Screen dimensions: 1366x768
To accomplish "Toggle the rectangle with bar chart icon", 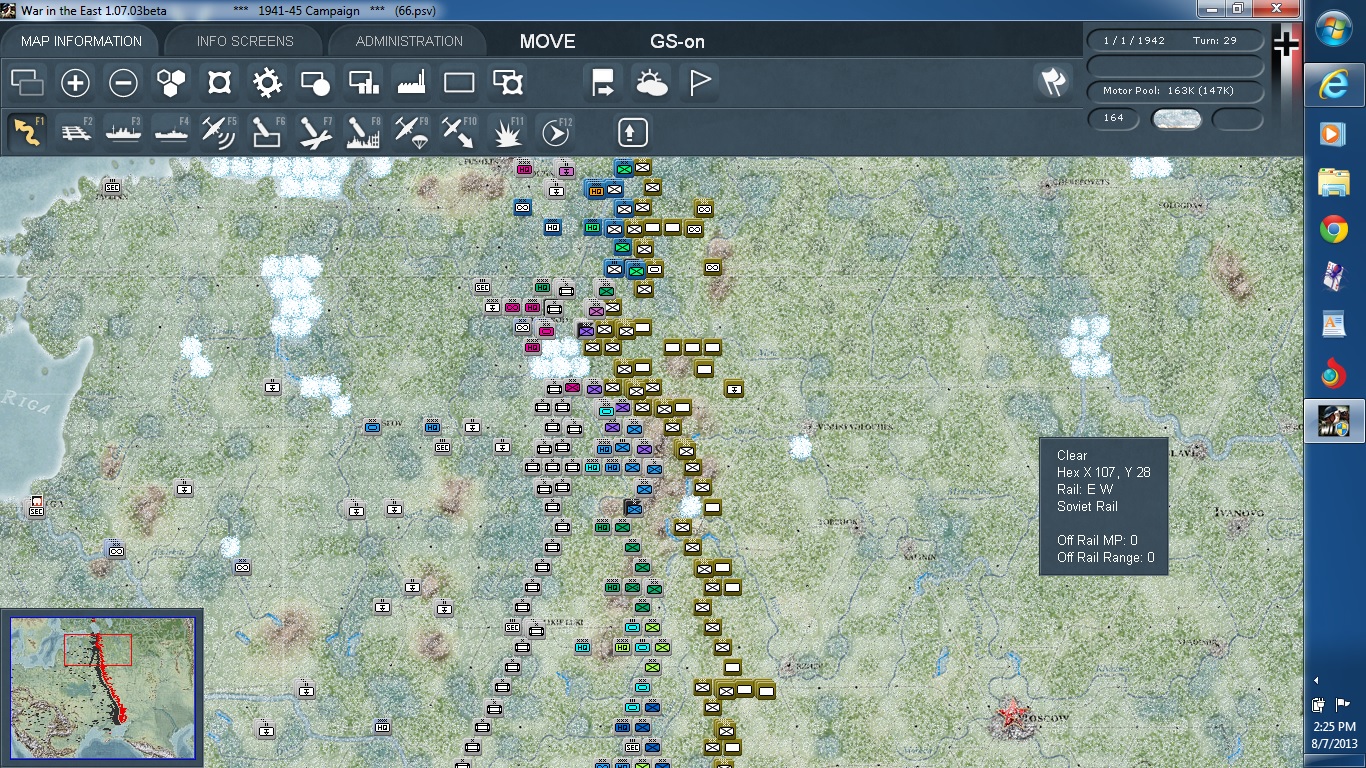I will [x=363, y=82].
